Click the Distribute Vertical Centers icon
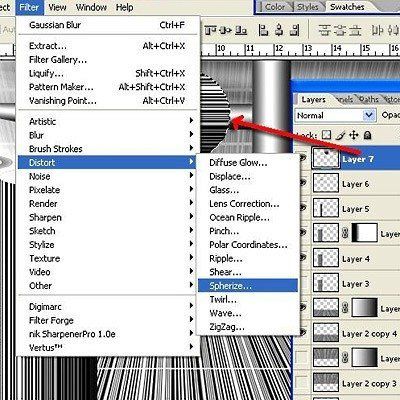 (x=340, y=30)
